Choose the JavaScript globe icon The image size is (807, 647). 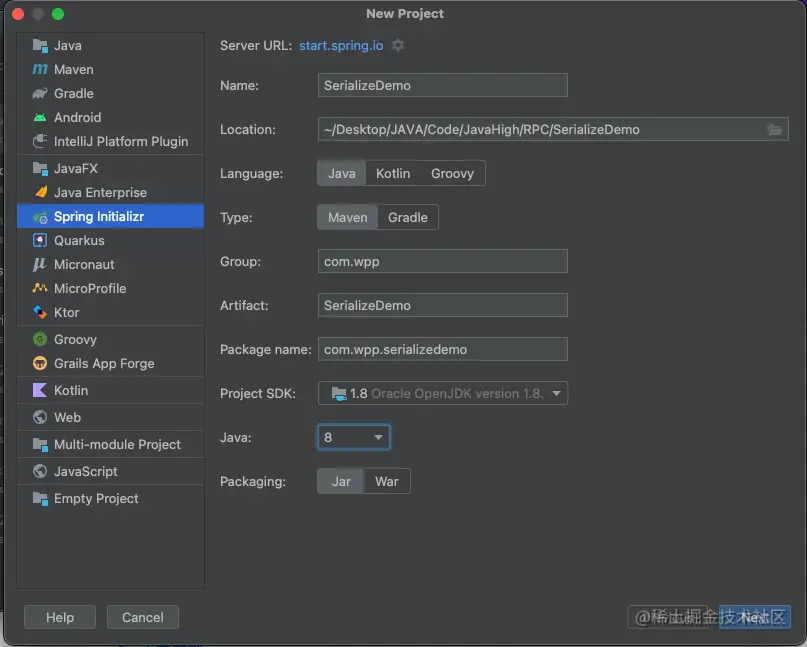(40, 471)
